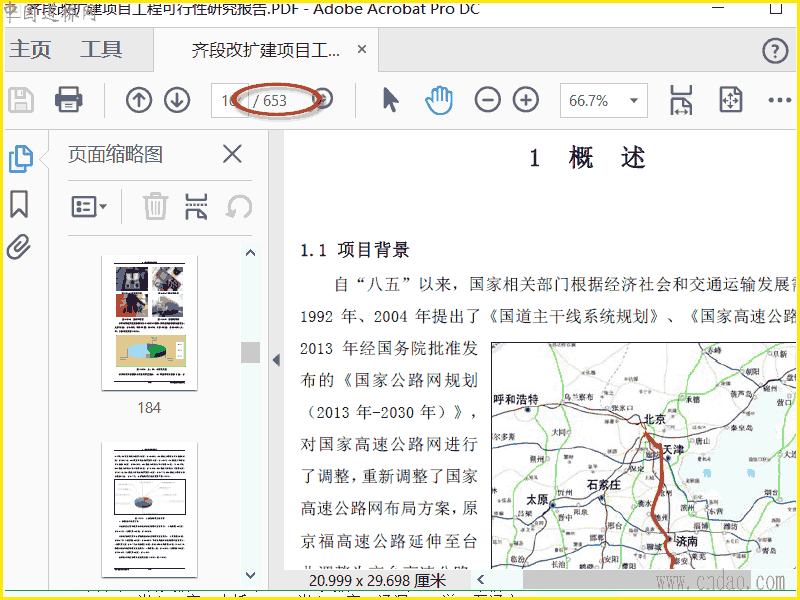Click the thumbnail panel scrollbar handle

coord(251,352)
